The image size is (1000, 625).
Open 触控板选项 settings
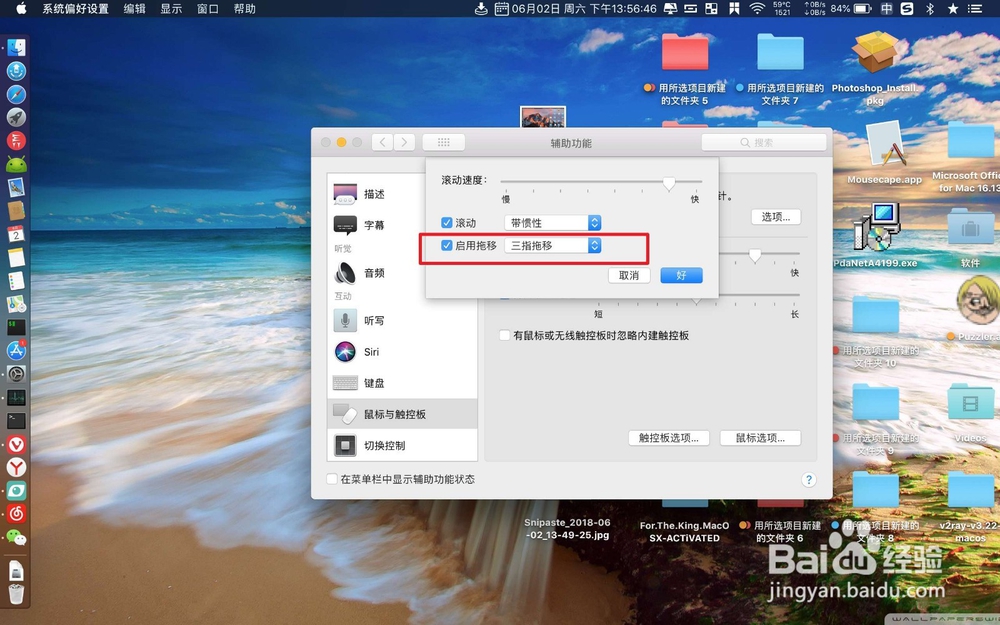668,437
